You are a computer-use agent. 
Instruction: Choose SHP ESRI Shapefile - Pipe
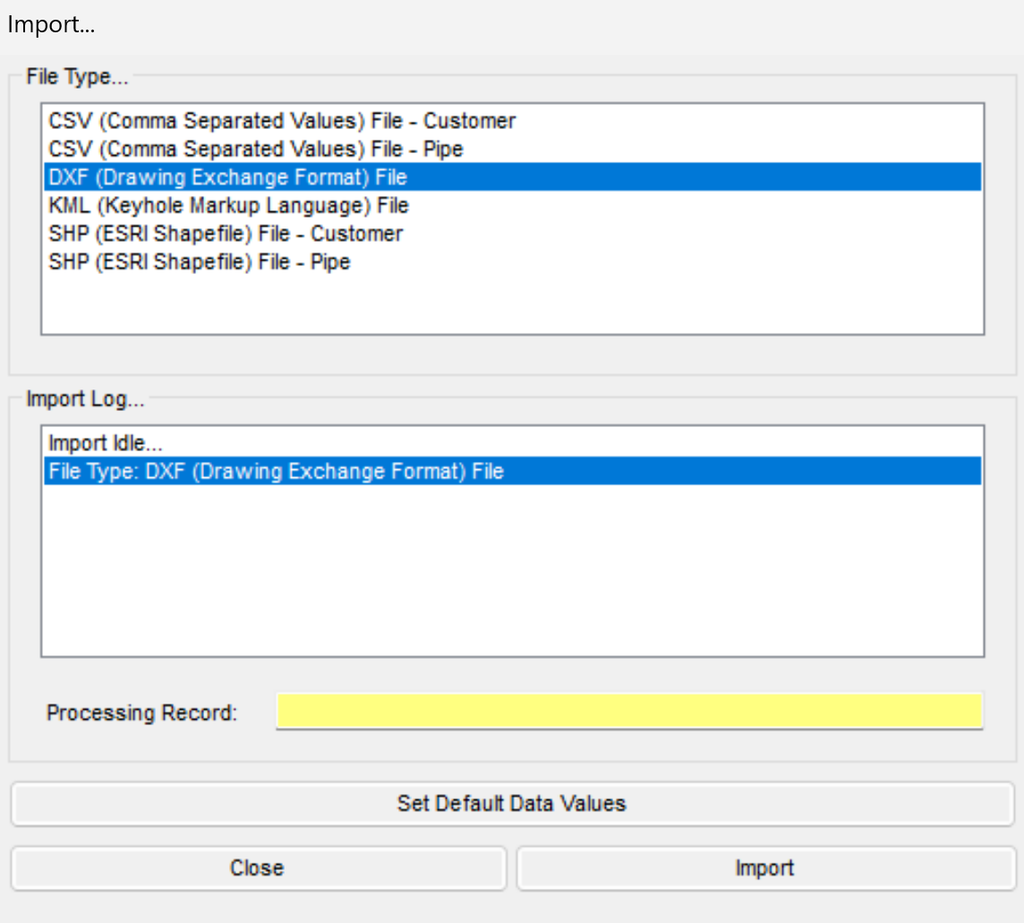click(513, 261)
